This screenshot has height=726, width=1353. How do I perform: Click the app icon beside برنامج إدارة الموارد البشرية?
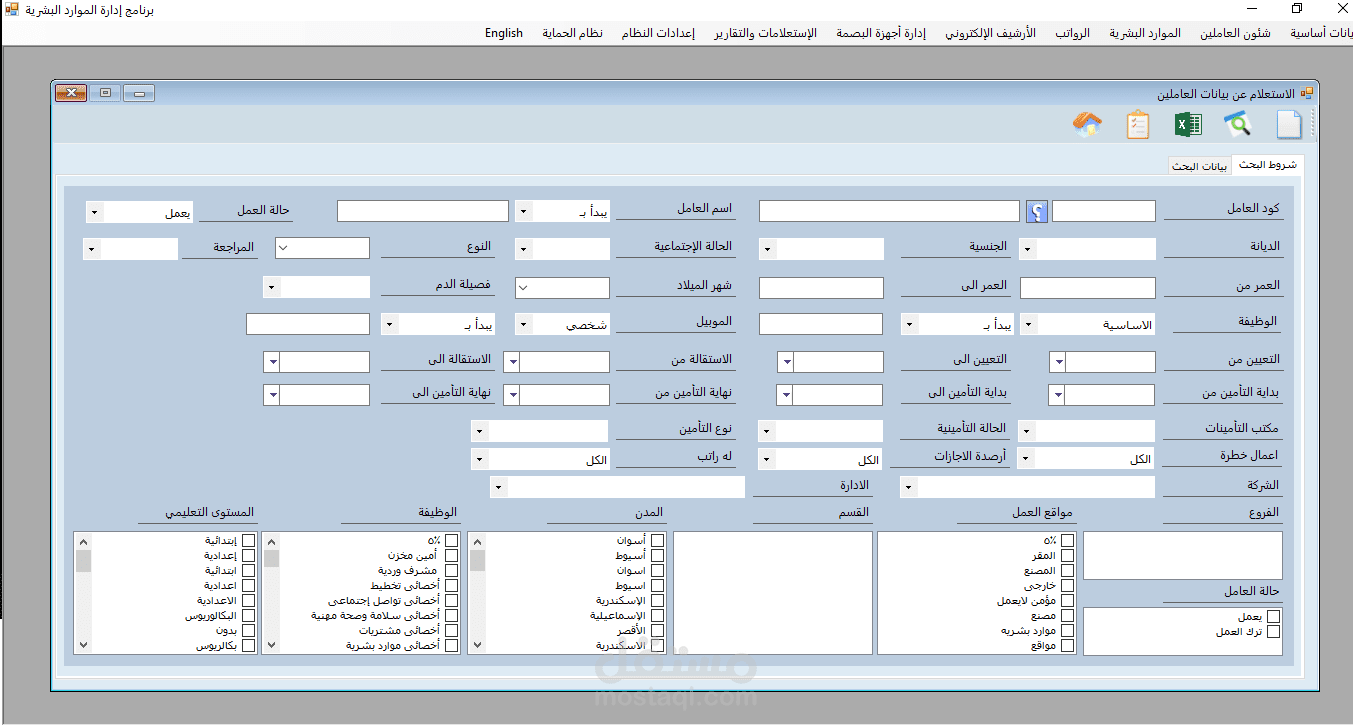(x=11, y=9)
